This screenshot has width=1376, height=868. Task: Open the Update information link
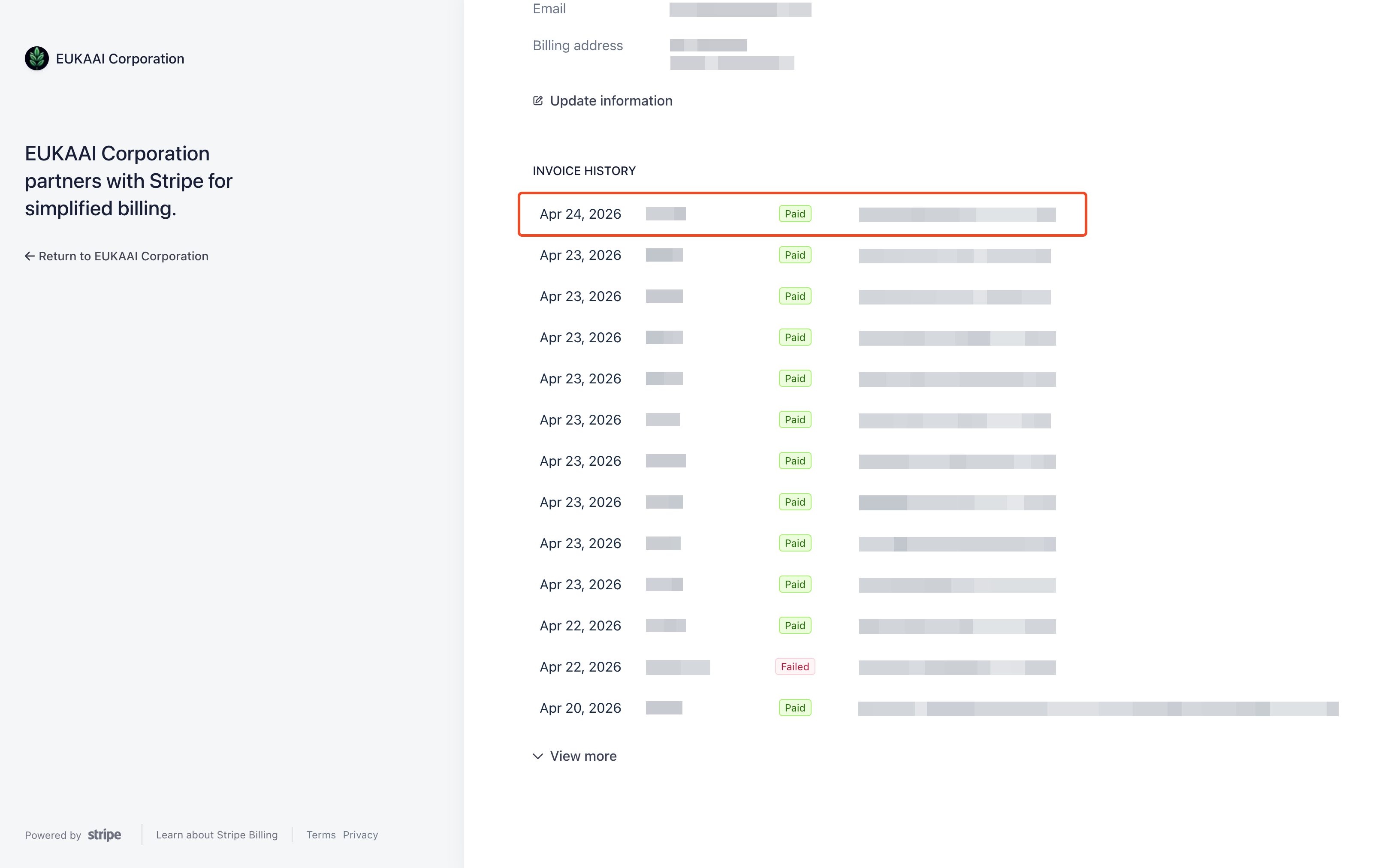tap(602, 101)
